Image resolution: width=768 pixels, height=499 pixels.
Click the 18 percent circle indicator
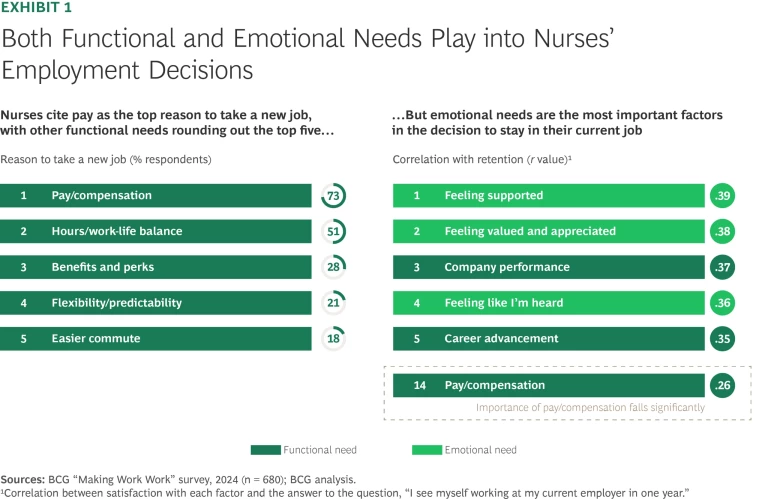click(x=333, y=338)
